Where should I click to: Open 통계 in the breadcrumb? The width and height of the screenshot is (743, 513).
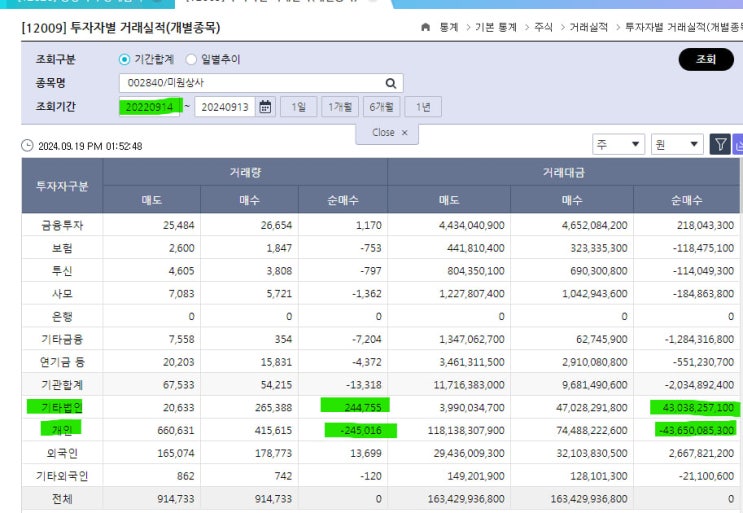coord(449,27)
